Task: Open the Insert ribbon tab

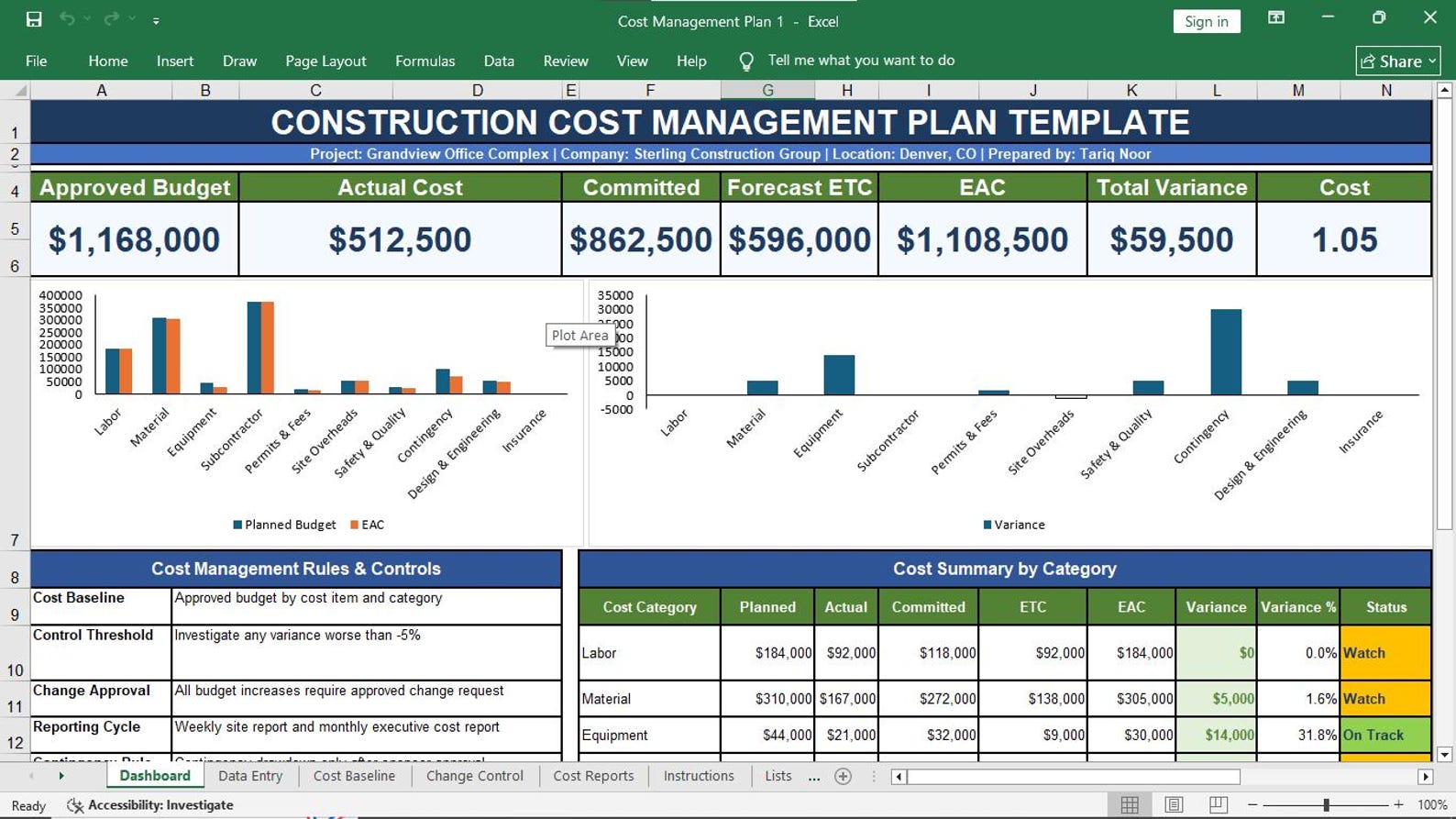Action: pyautogui.click(x=175, y=61)
